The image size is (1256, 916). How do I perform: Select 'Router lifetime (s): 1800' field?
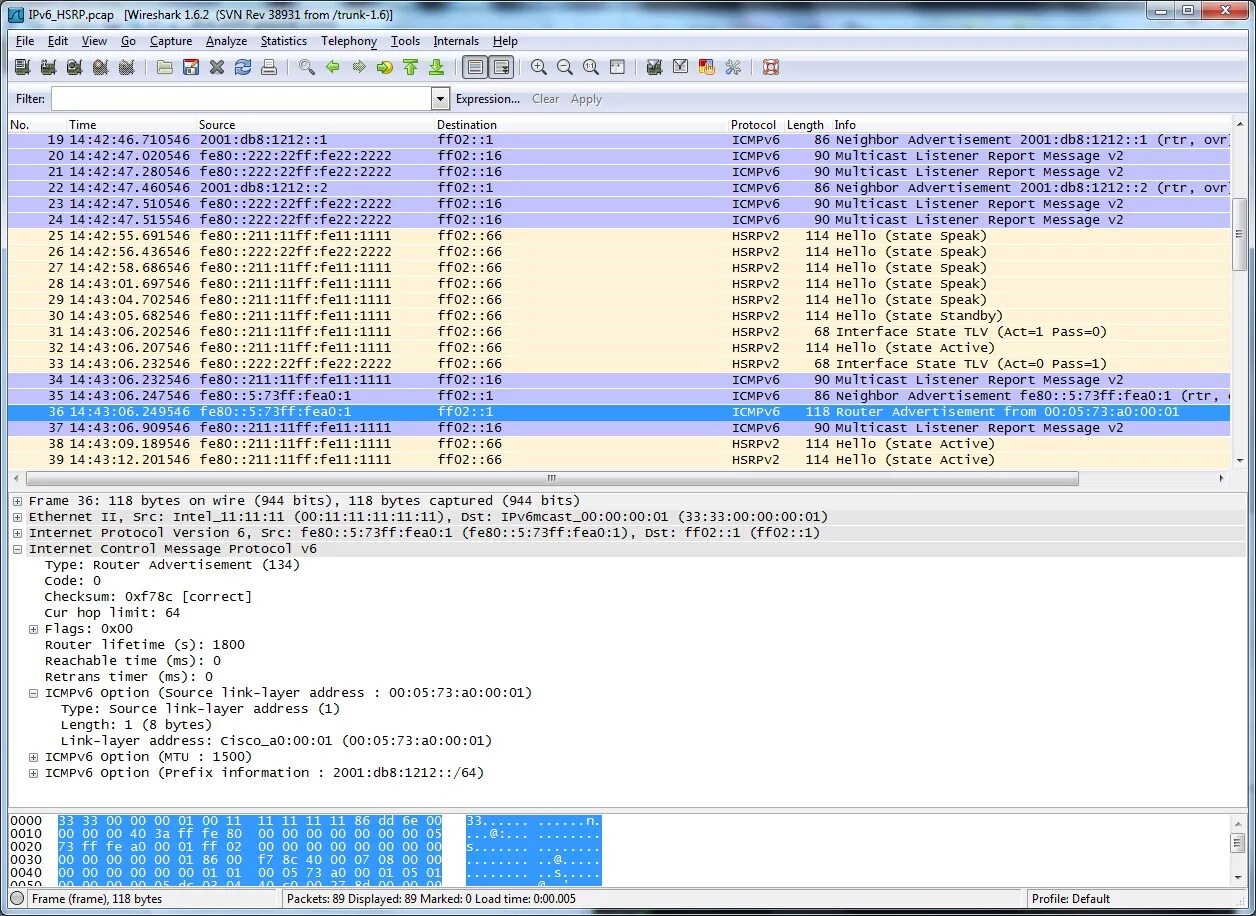tap(145, 645)
